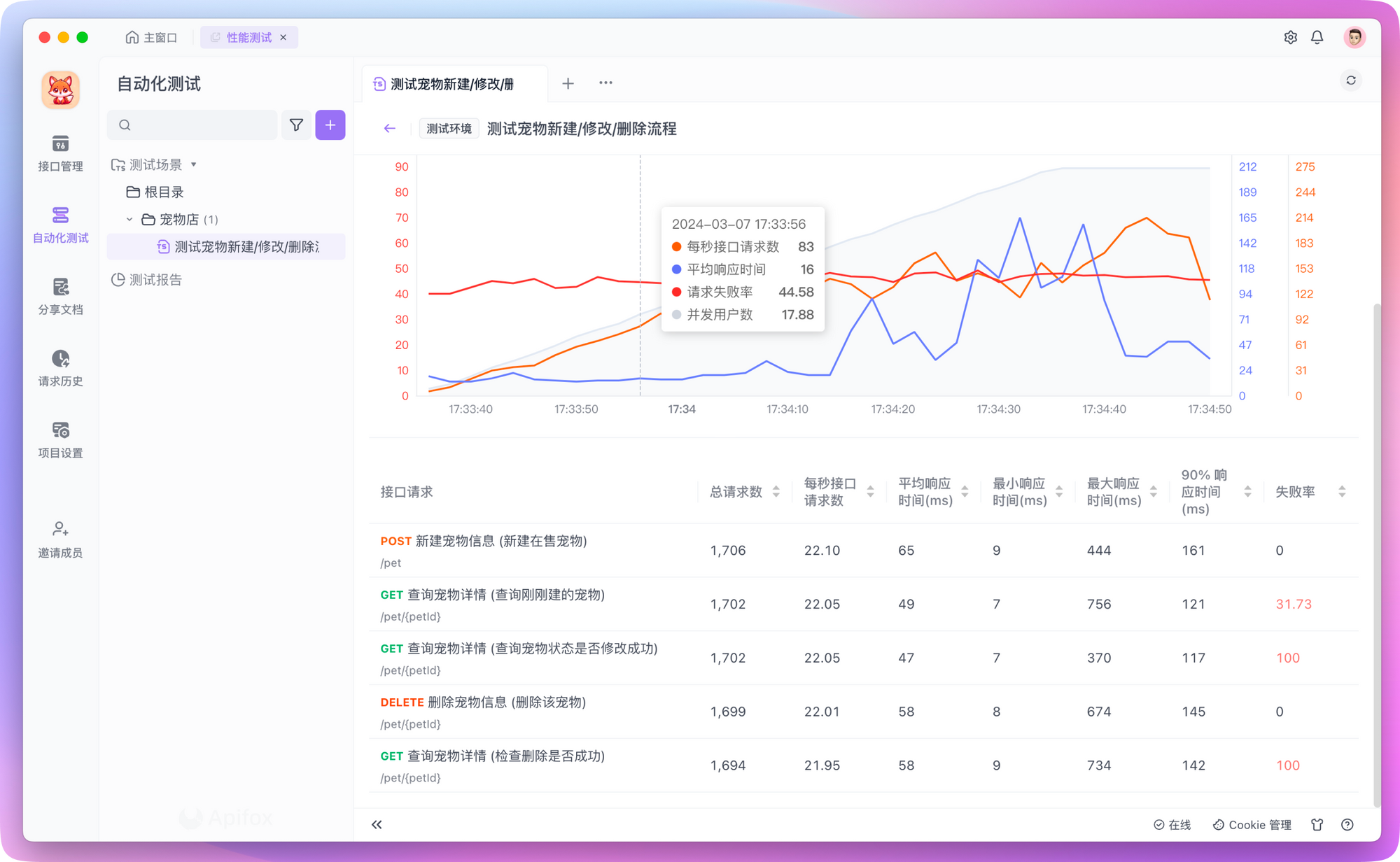Sort by 每秒接口请求数 column
Viewport: 1400px width, 862px height.
[x=870, y=492]
